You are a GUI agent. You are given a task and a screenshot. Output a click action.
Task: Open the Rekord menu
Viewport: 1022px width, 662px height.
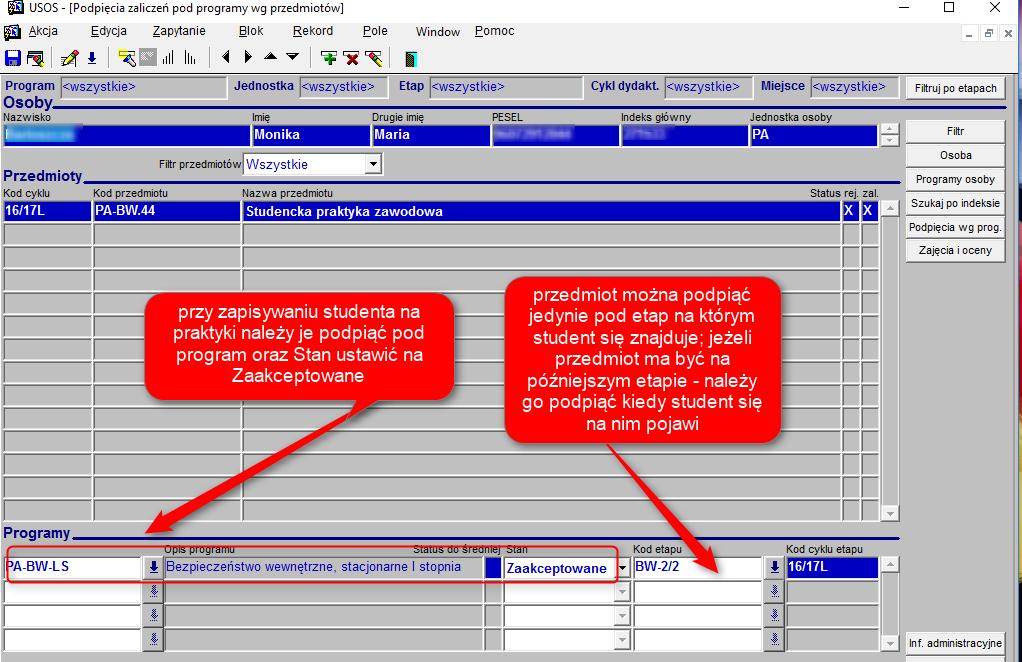coord(313,31)
